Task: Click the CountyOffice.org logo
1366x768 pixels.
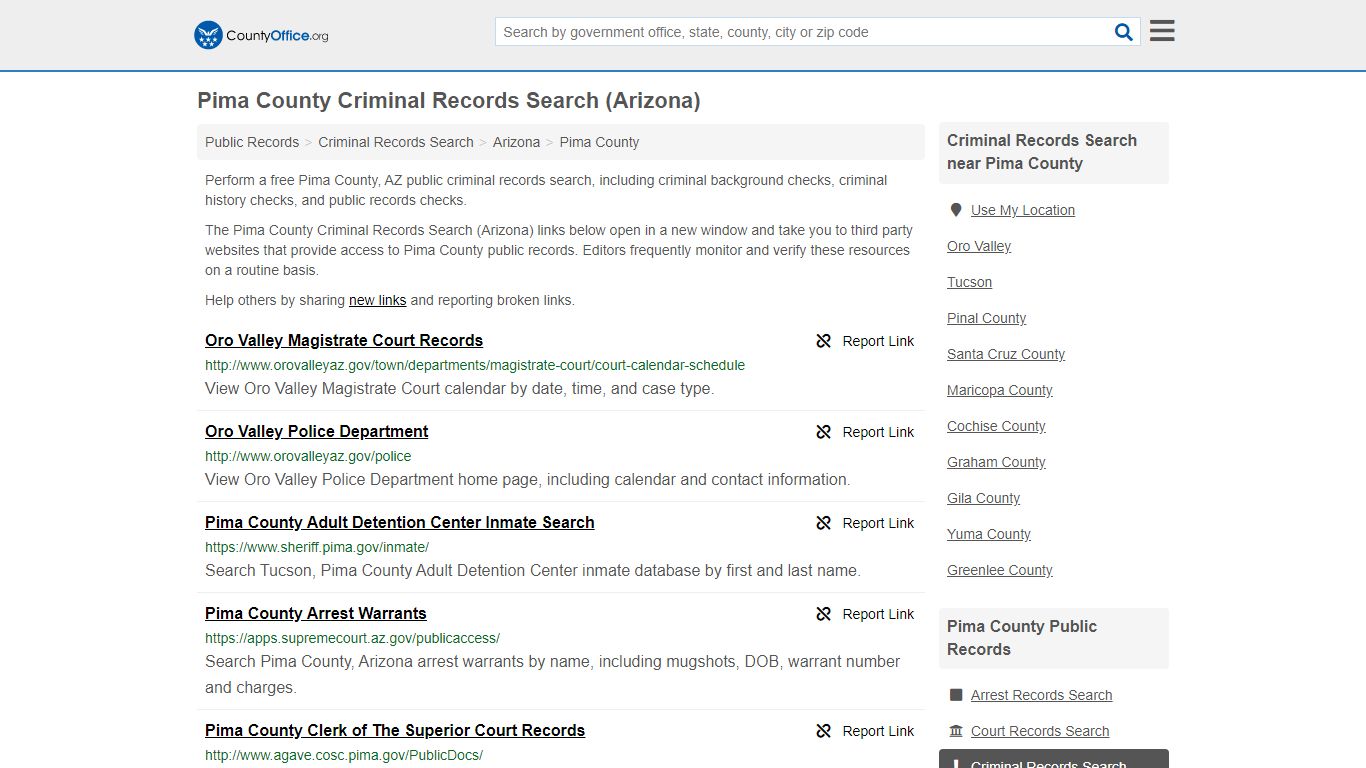Action: [261, 35]
